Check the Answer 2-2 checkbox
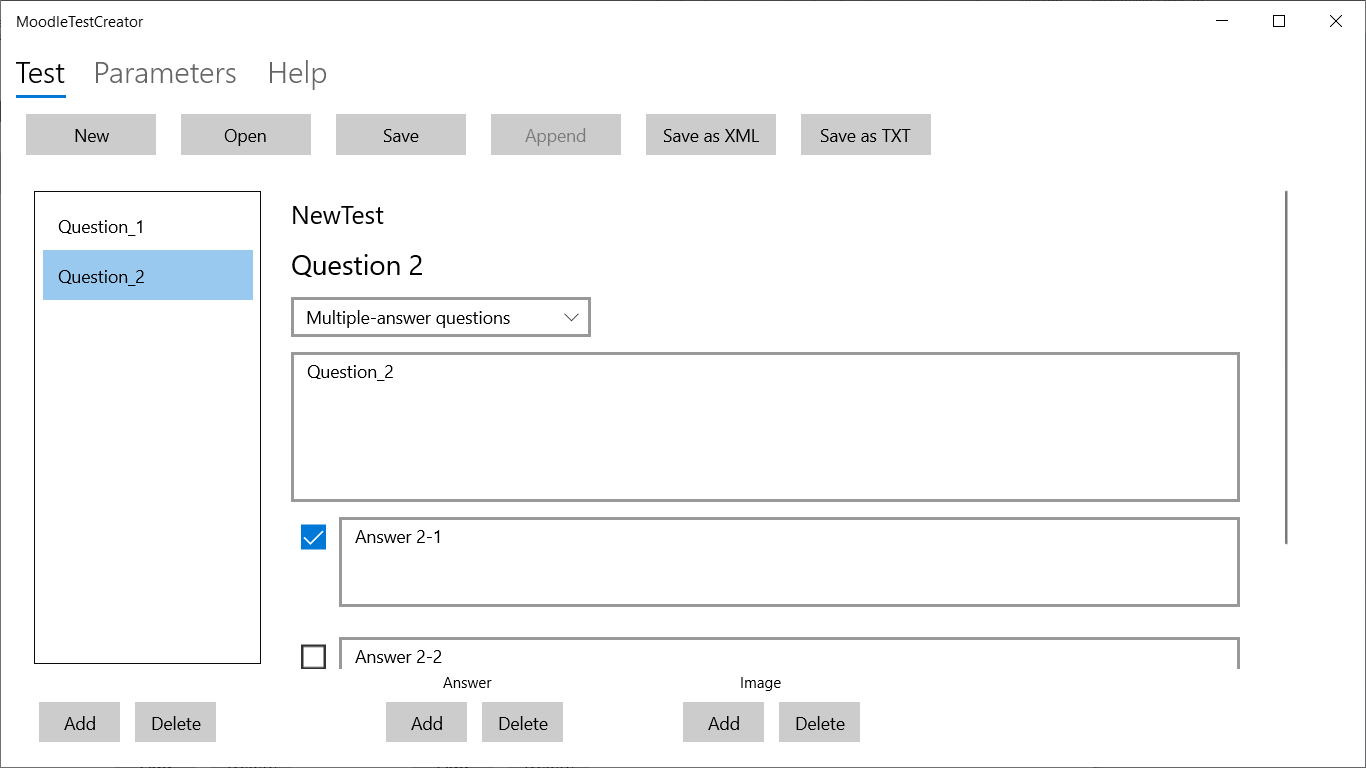Screen dimensions: 1366x768 tap(314, 657)
